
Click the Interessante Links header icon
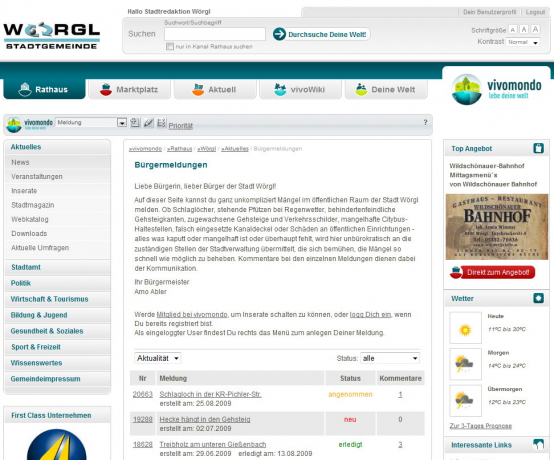[x=538, y=444]
